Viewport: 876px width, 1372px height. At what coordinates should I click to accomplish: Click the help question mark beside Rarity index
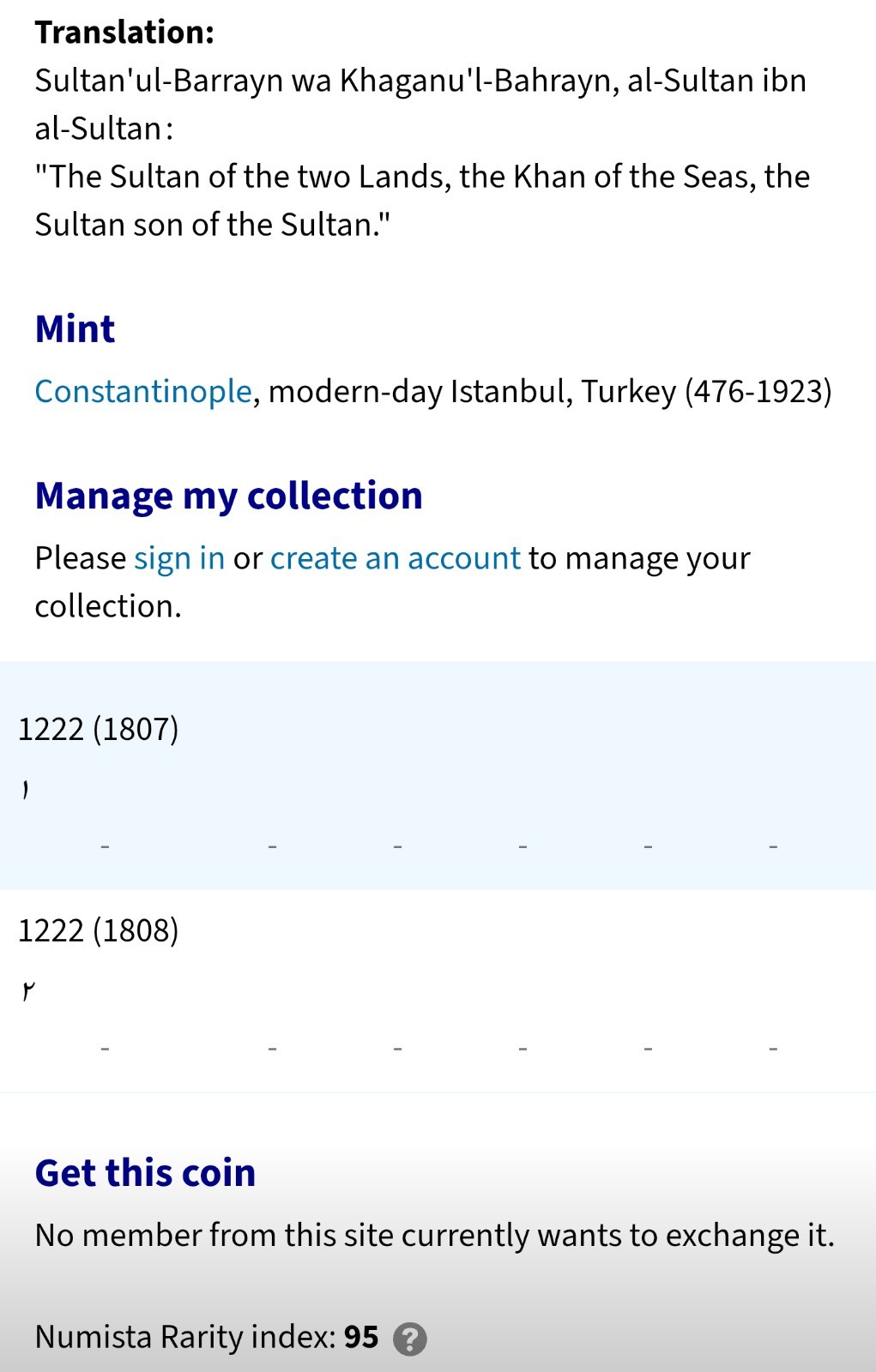pyautogui.click(x=409, y=1339)
